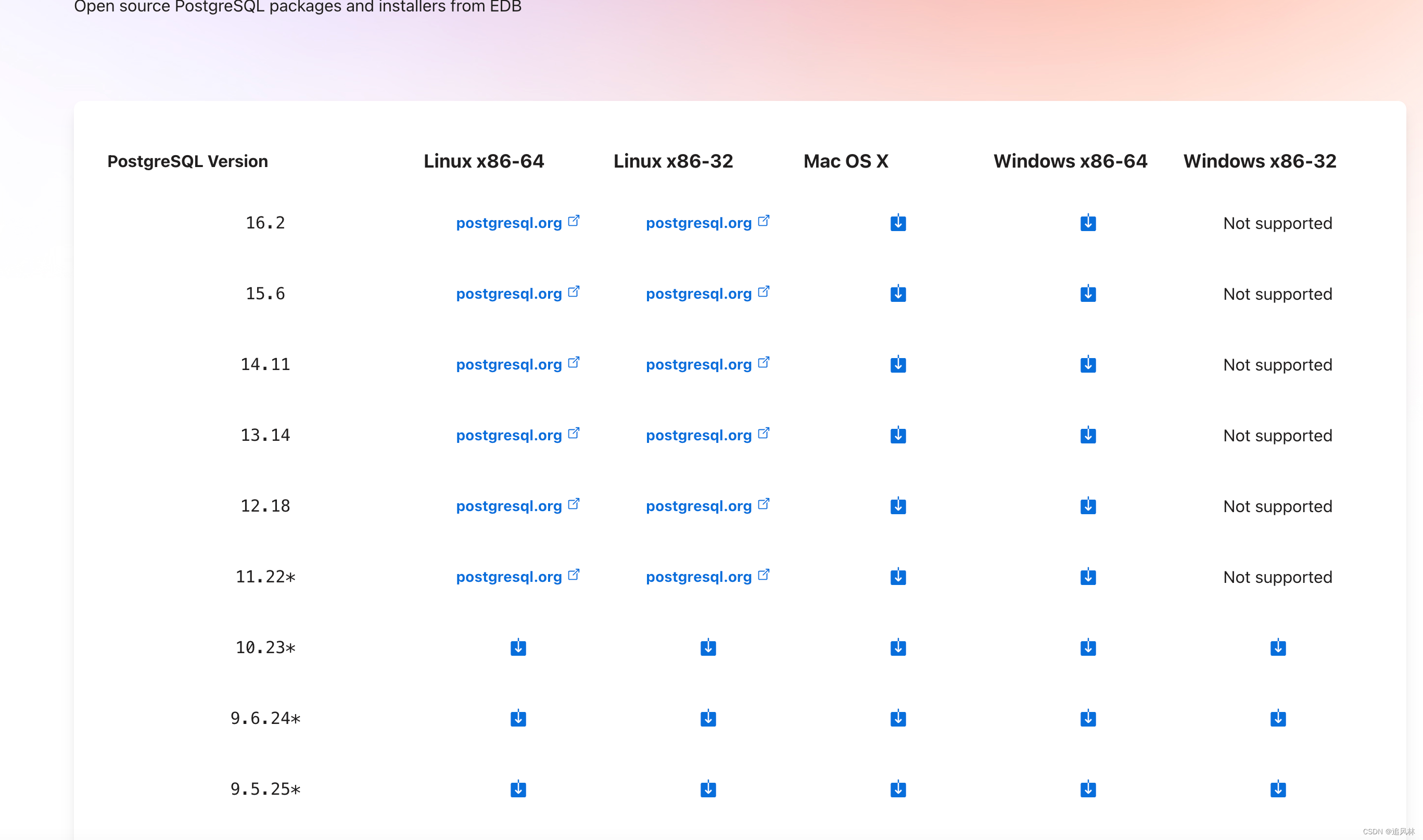Click the Linux x86-32 column header
This screenshot has width=1423, height=840.
(x=673, y=161)
